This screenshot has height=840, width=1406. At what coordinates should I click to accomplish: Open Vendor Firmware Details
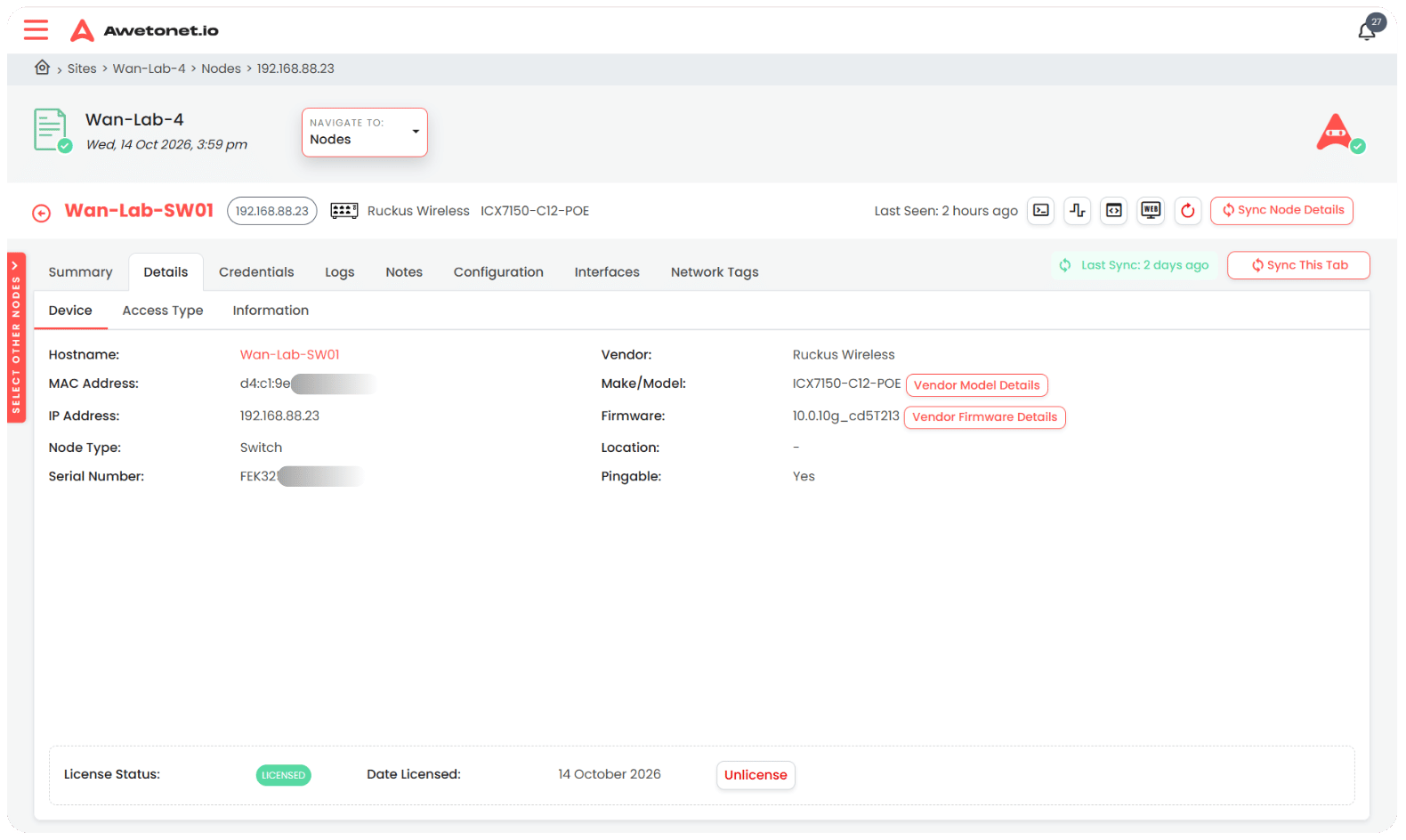click(985, 417)
